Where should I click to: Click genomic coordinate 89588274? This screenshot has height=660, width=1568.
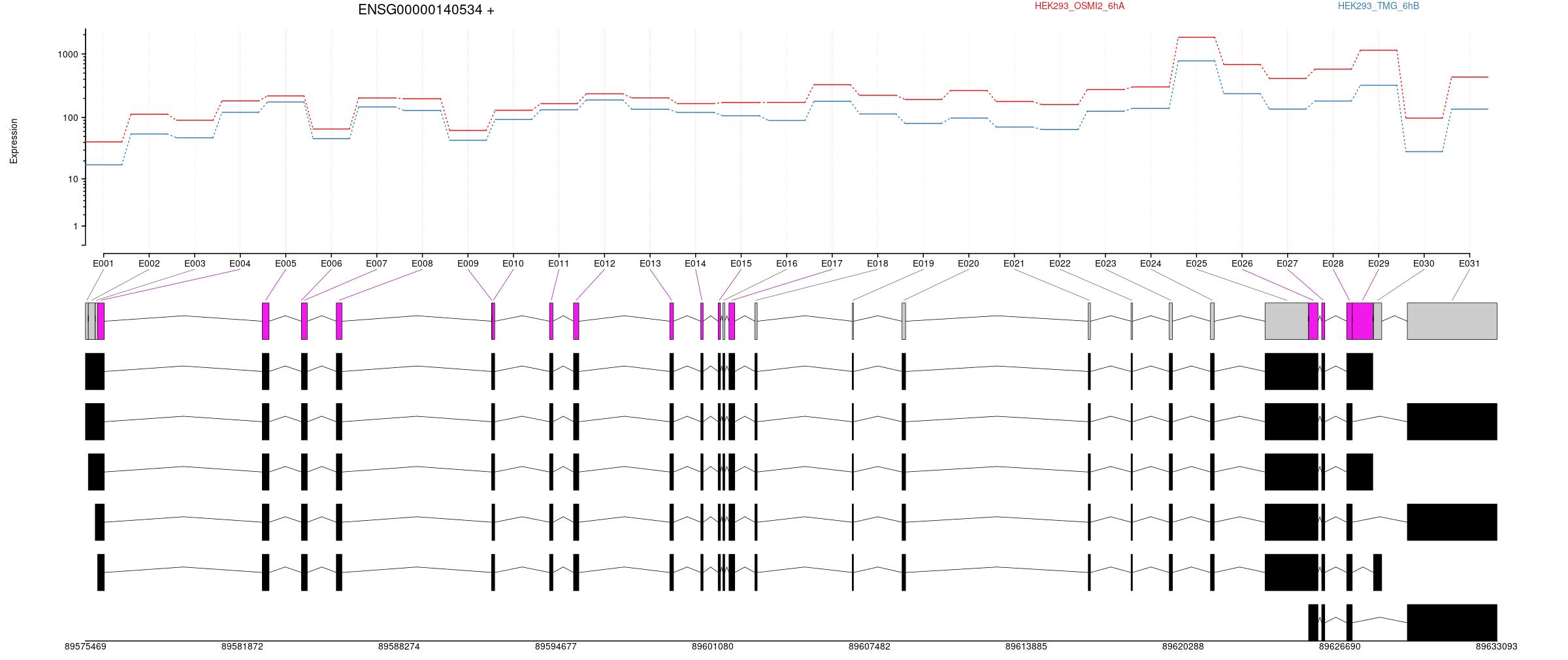tap(399, 646)
